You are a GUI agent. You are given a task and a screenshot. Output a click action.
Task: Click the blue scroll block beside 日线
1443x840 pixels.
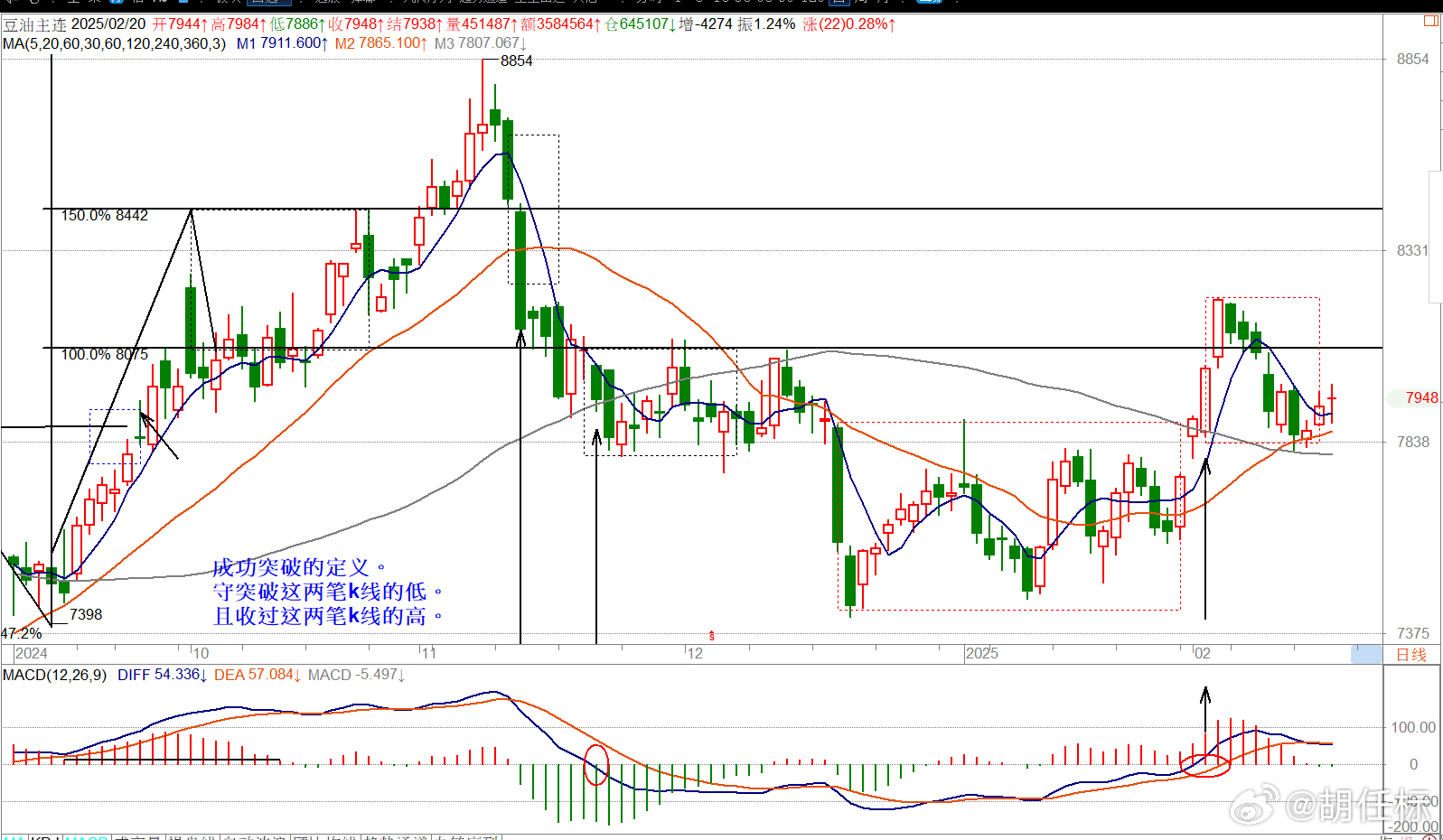[x=1366, y=655]
